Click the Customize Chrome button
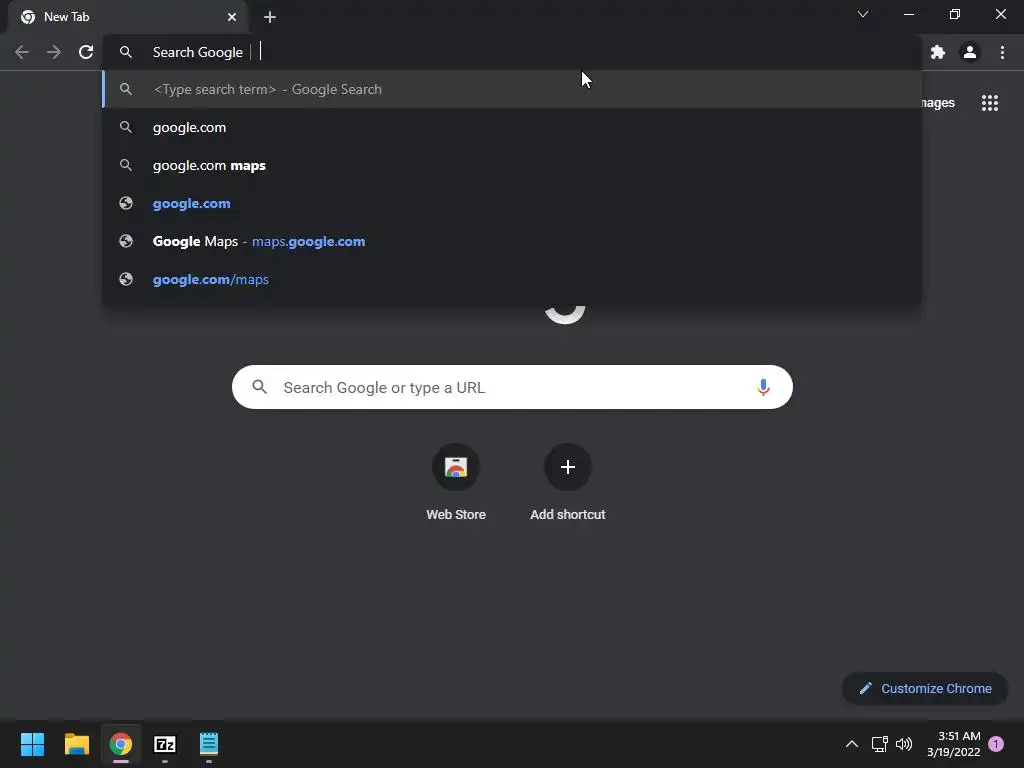Viewport: 1024px width, 768px height. click(x=925, y=688)
